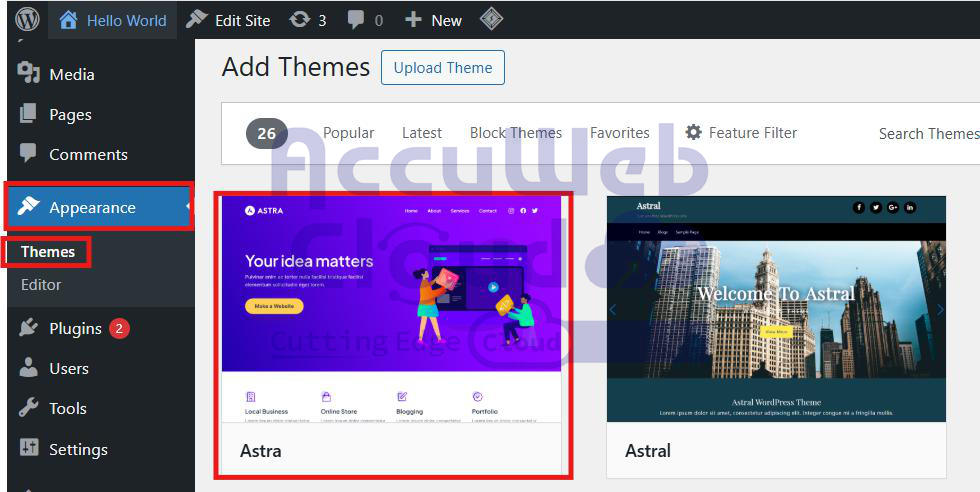Click the Astral theme name

(x=648, y=451)
